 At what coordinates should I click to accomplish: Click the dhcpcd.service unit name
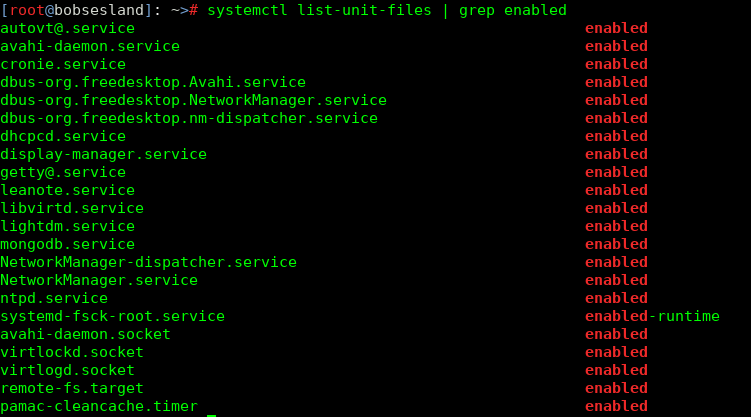point(63,136)
